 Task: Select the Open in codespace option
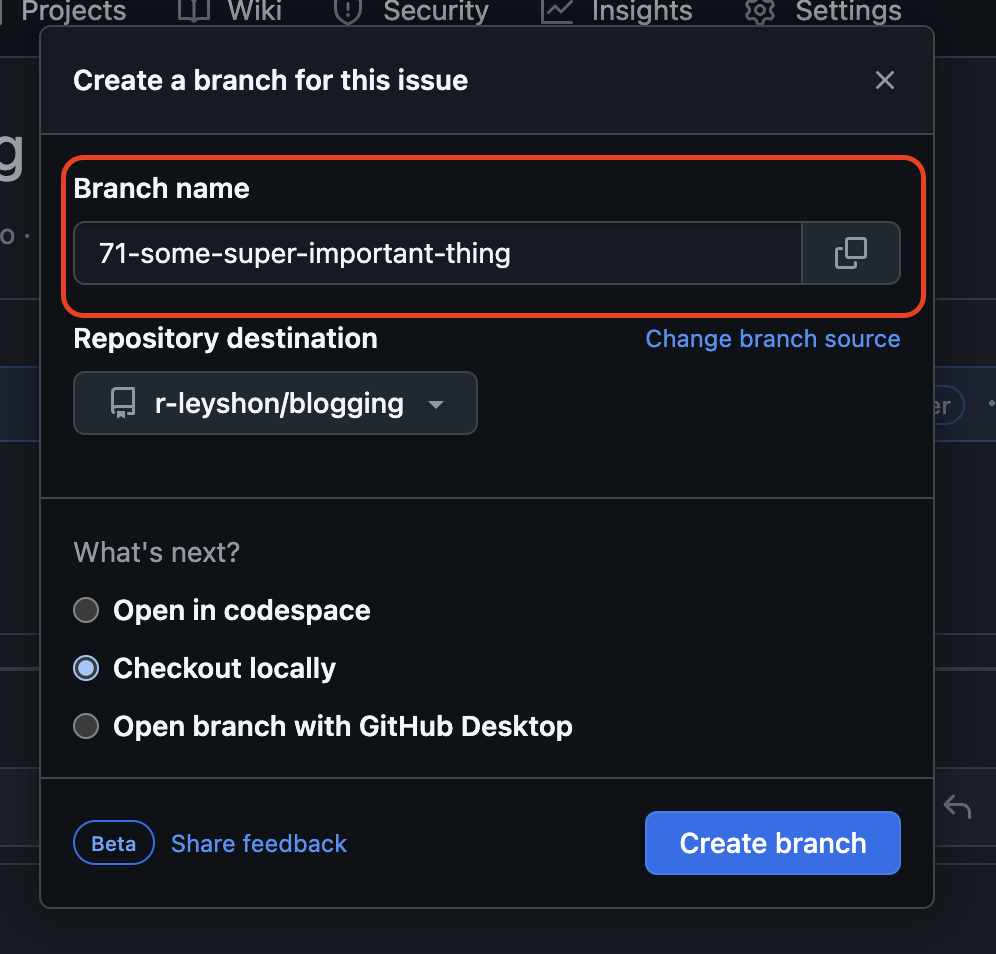click(87, 610)
